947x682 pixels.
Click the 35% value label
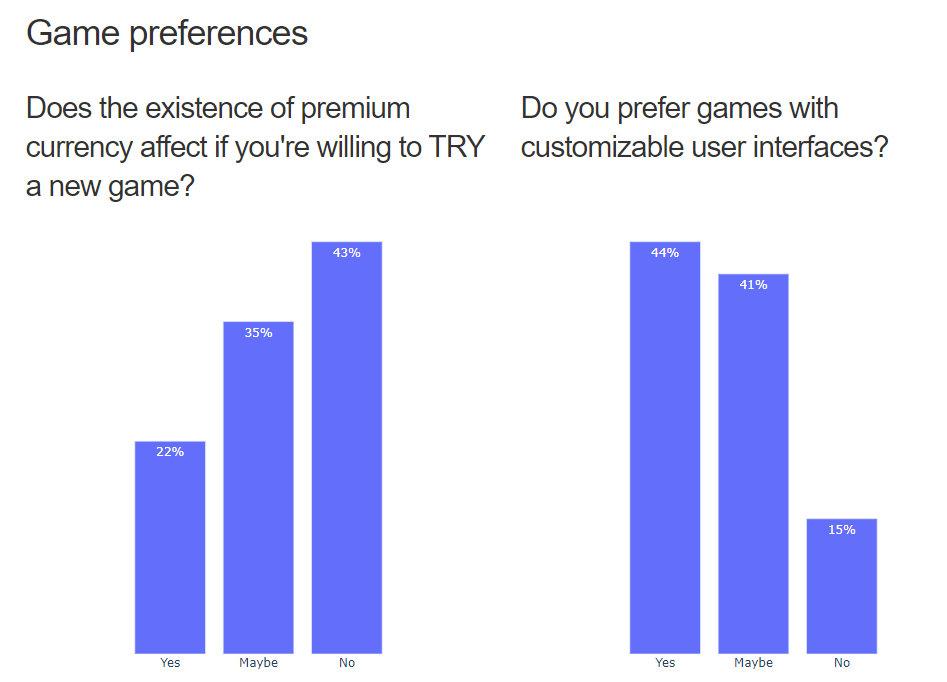click(258, 333)
